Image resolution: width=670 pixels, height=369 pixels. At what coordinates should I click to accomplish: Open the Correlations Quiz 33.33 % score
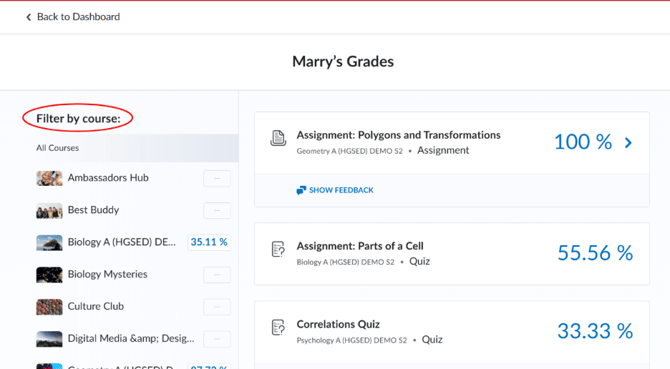coord(595,331)
